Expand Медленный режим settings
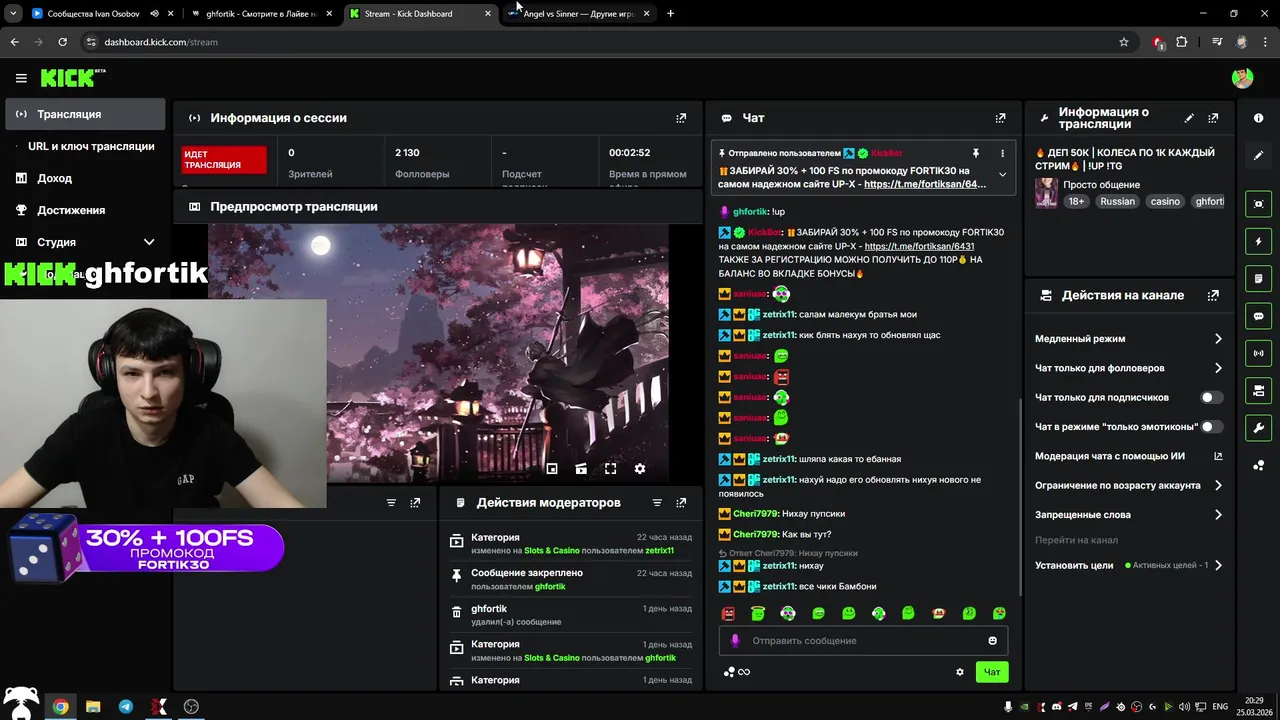 1218,339
